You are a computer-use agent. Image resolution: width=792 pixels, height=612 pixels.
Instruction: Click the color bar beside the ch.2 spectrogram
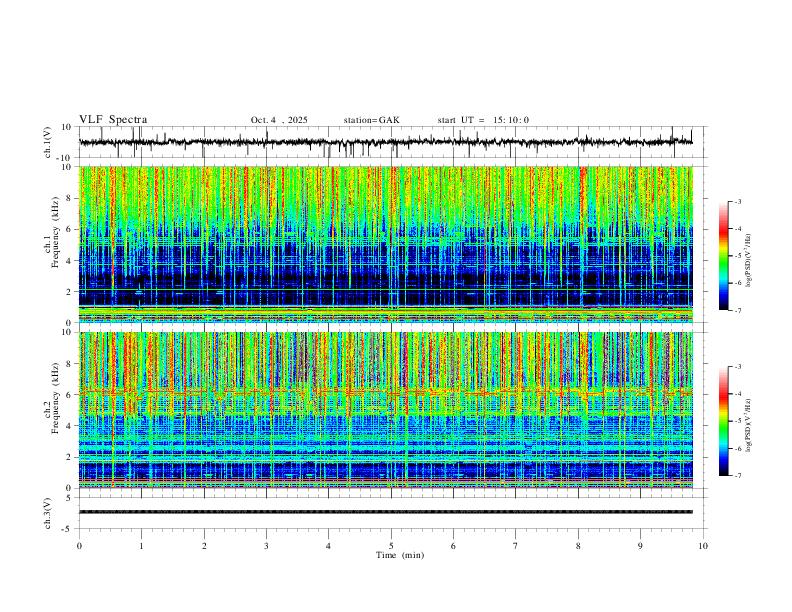723,421
